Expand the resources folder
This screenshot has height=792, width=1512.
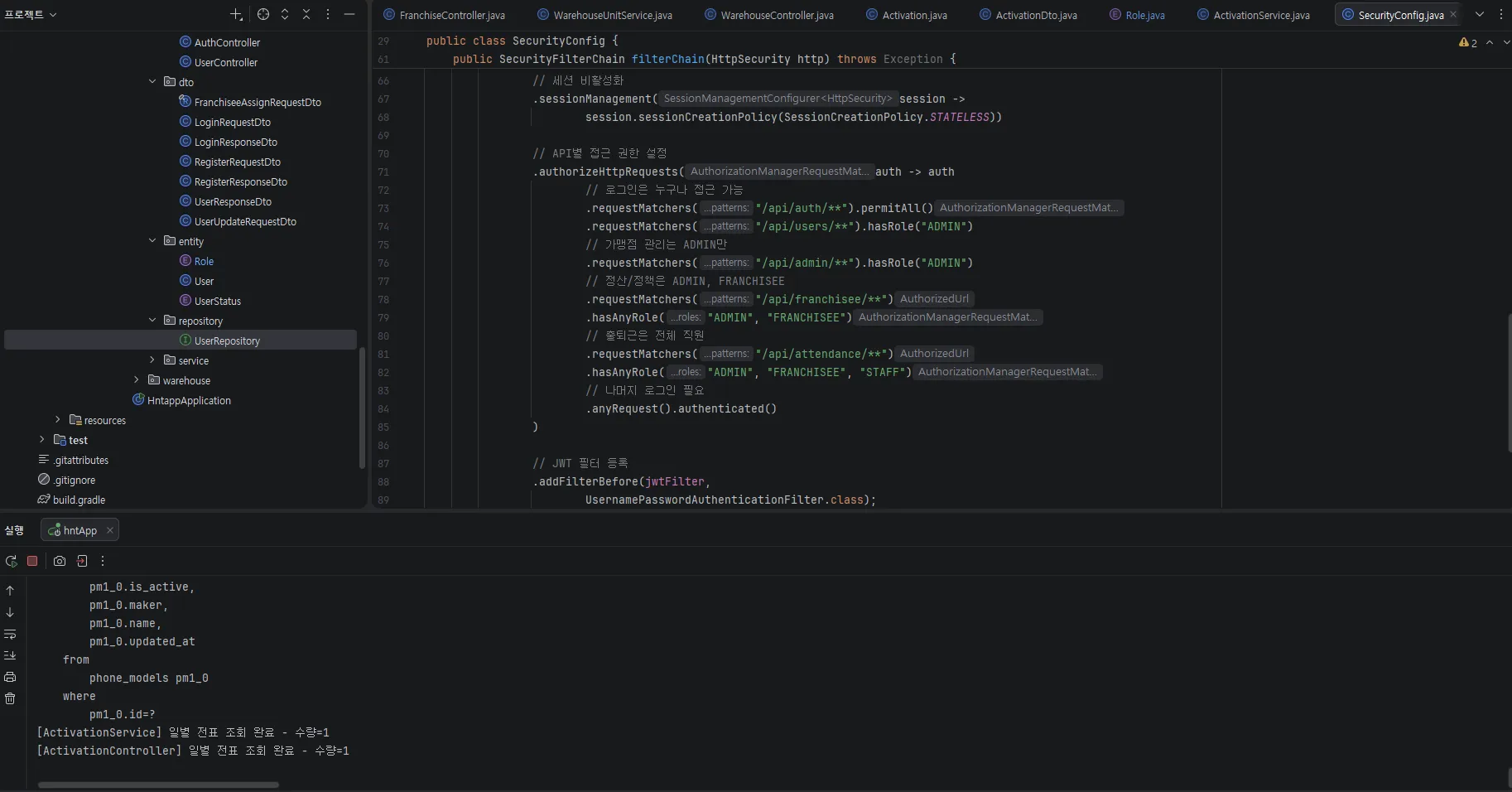click(58, 420)
